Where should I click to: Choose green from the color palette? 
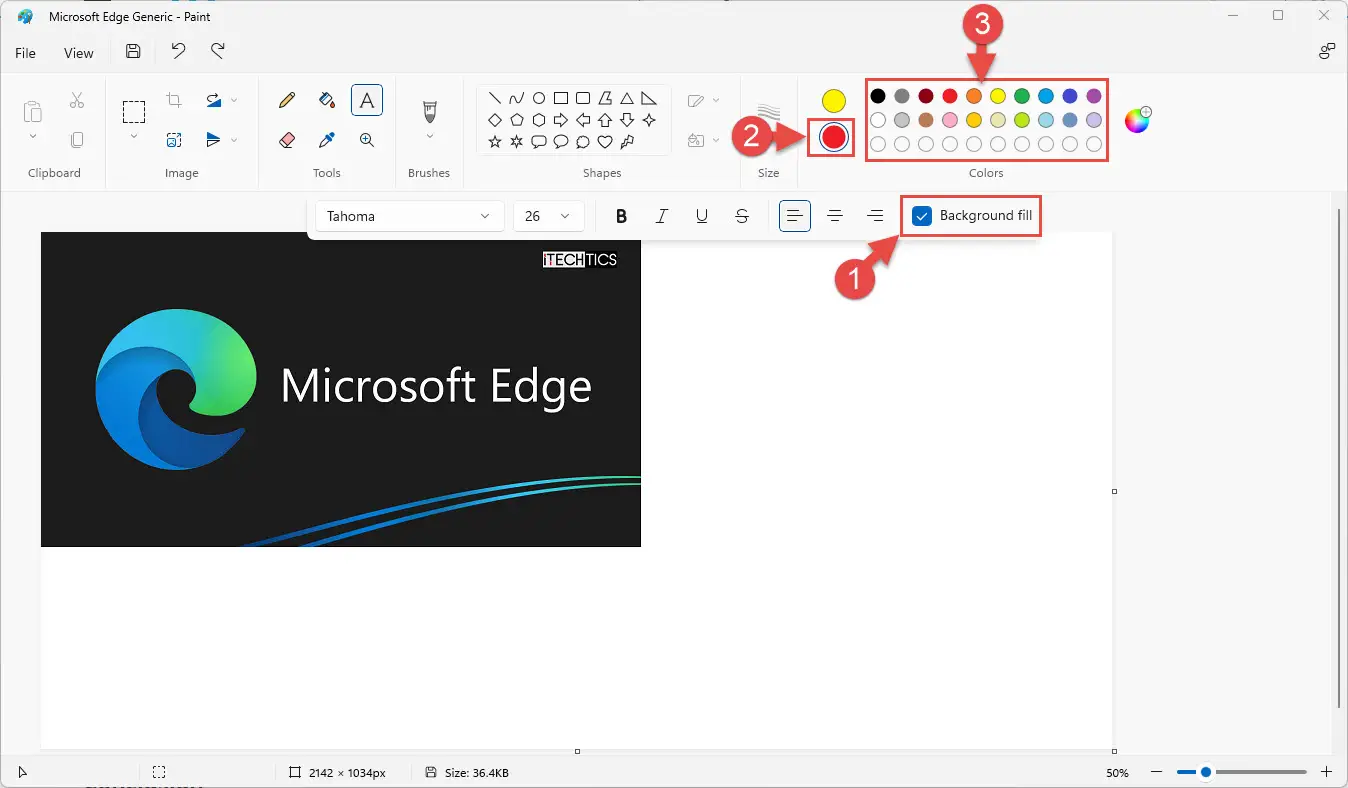pyautogui.click(x=1022, y=96)
